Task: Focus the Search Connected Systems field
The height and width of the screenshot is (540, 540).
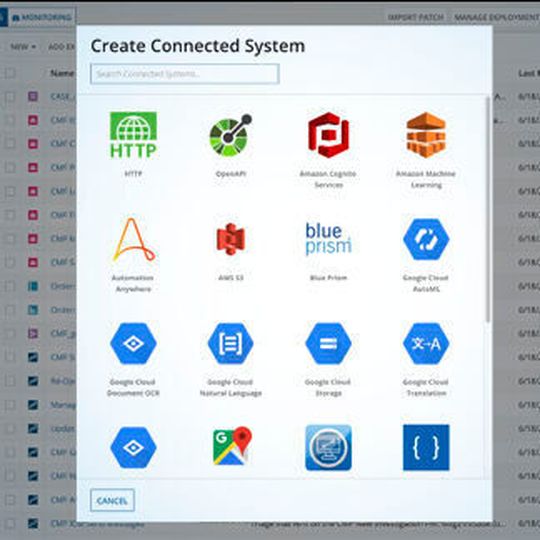Action: click(185, 74)
